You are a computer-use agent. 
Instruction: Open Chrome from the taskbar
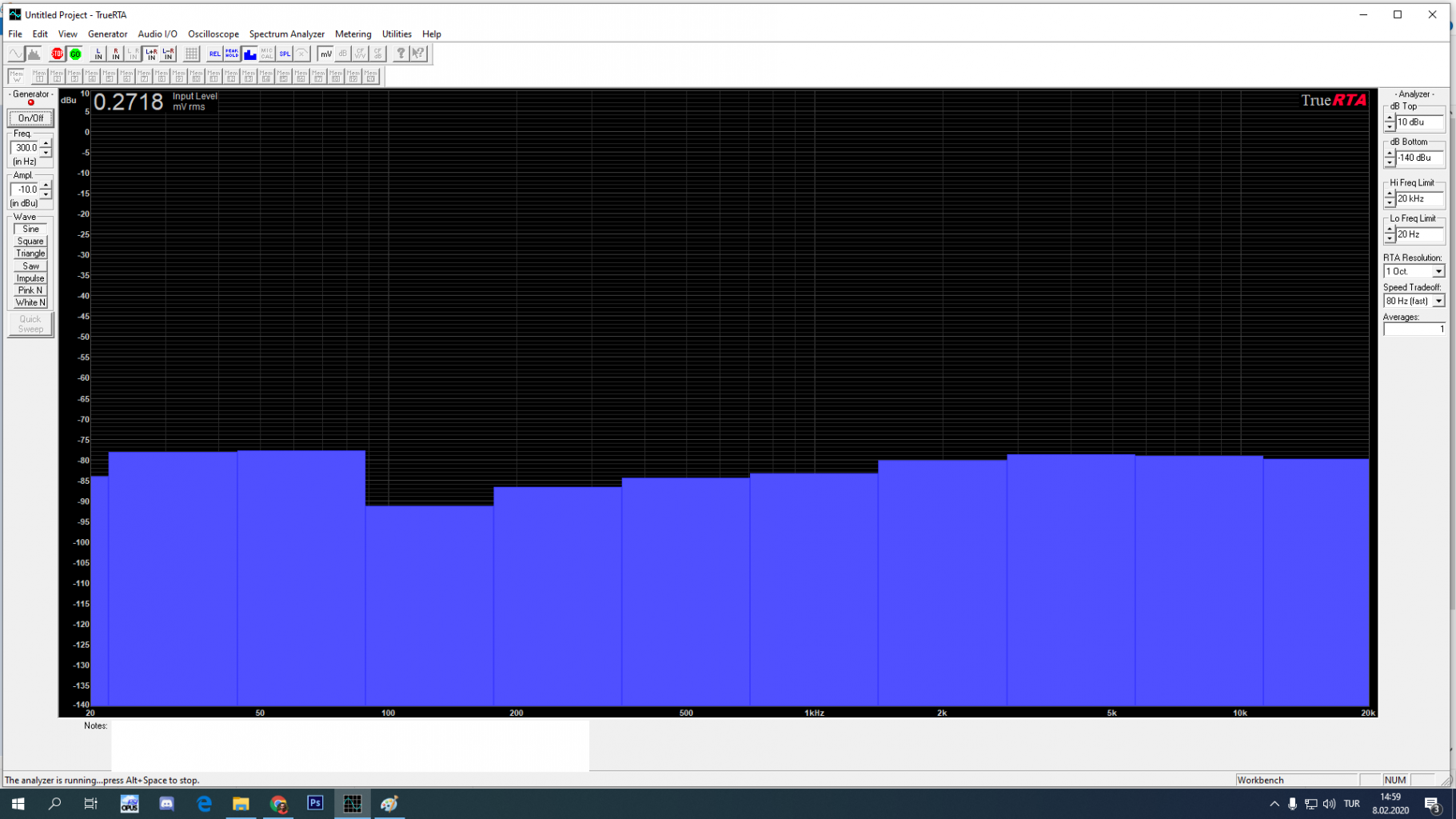click(x=278, y=803)
